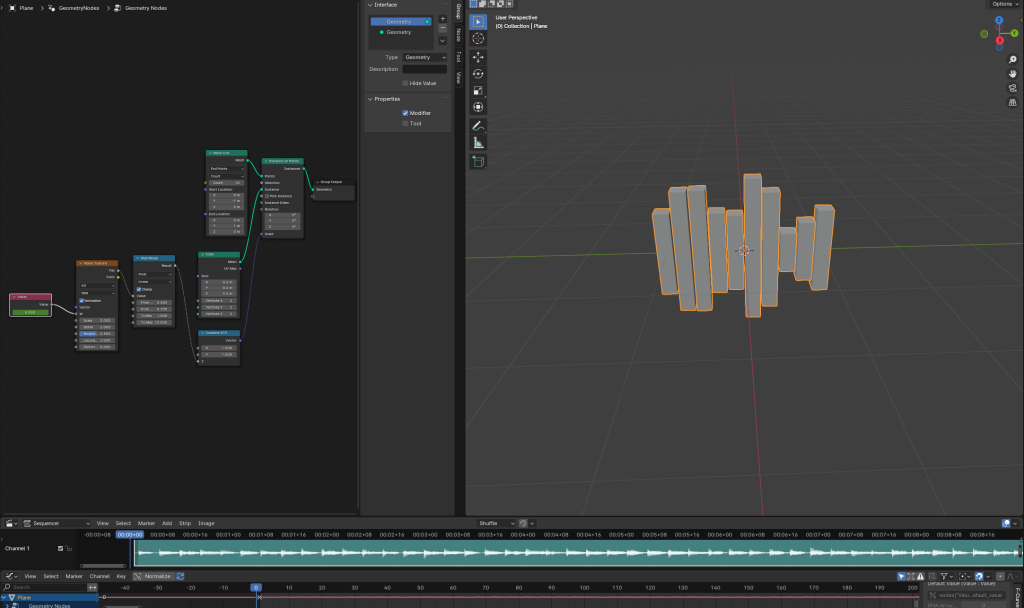
Task: Pick the Measure tool
Action: click(x=478, y=143)
